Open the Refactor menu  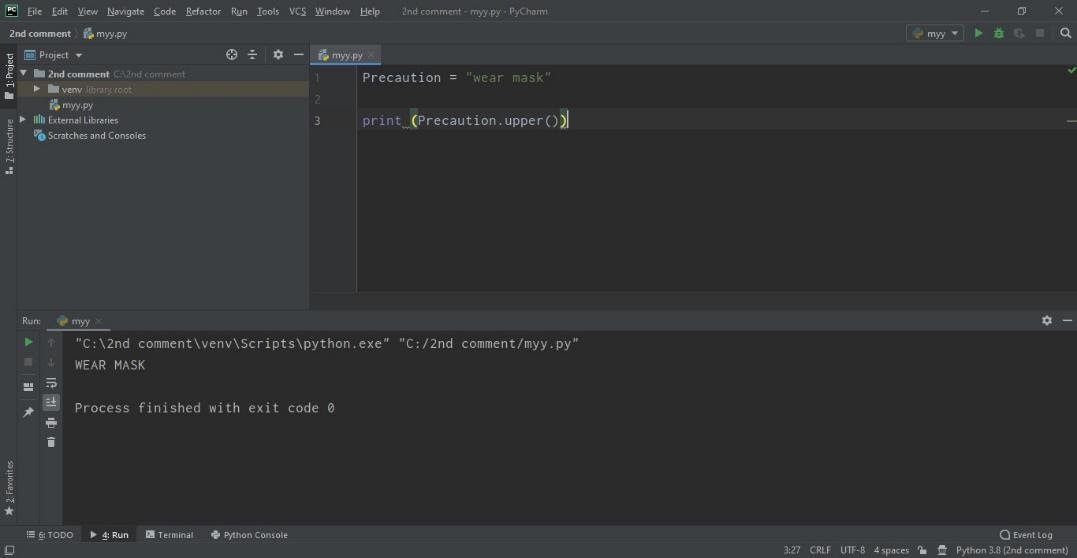coord(203,12)
